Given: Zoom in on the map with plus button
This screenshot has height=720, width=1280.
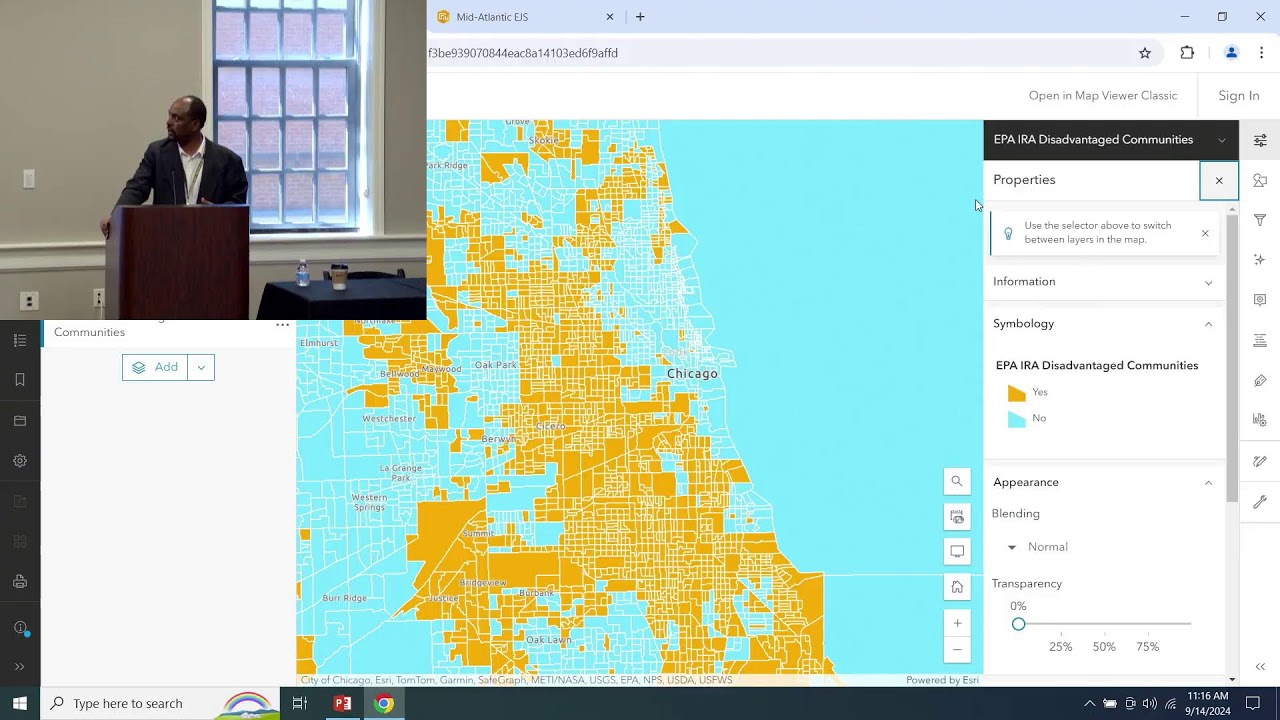Looking at the screenshot, I should coord(957,624).
